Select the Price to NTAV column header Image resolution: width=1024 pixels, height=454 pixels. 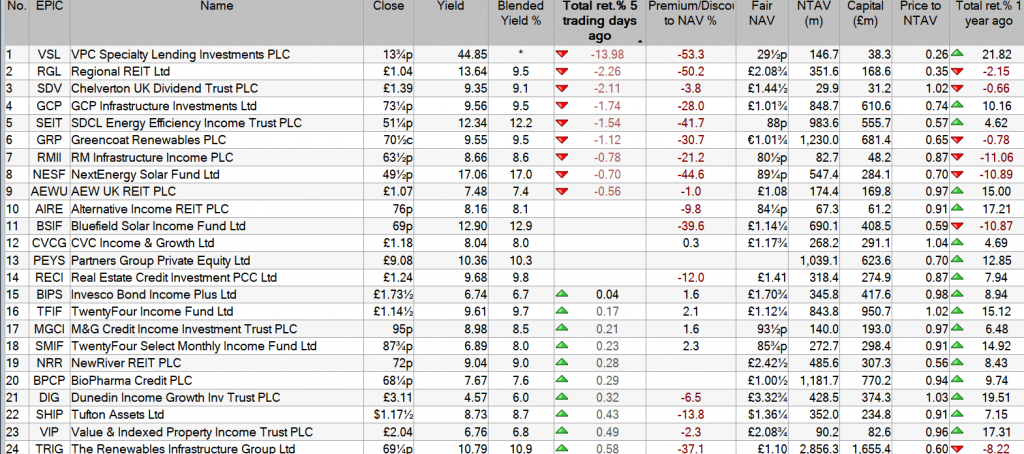[921, 14]
